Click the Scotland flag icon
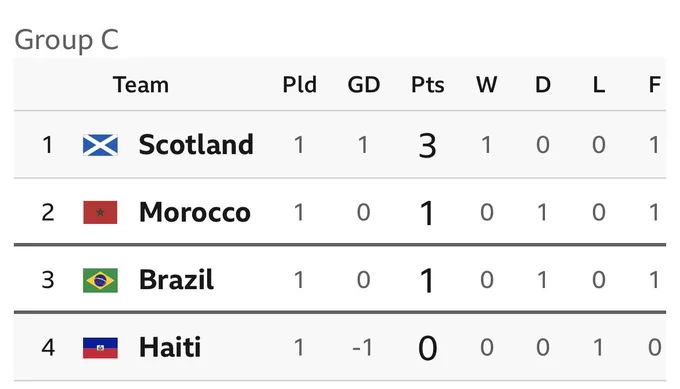Viewport: 680px width, 389px height. point(100,145)
